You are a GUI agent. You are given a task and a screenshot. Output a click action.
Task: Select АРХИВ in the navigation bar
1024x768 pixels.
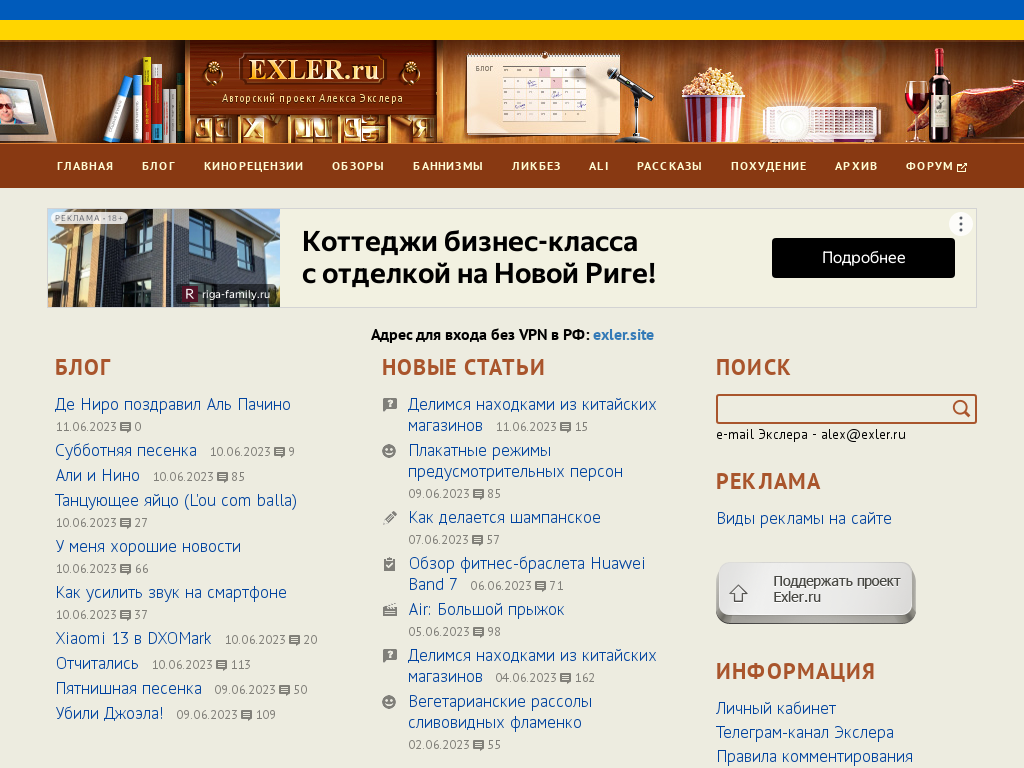(856, 167)
